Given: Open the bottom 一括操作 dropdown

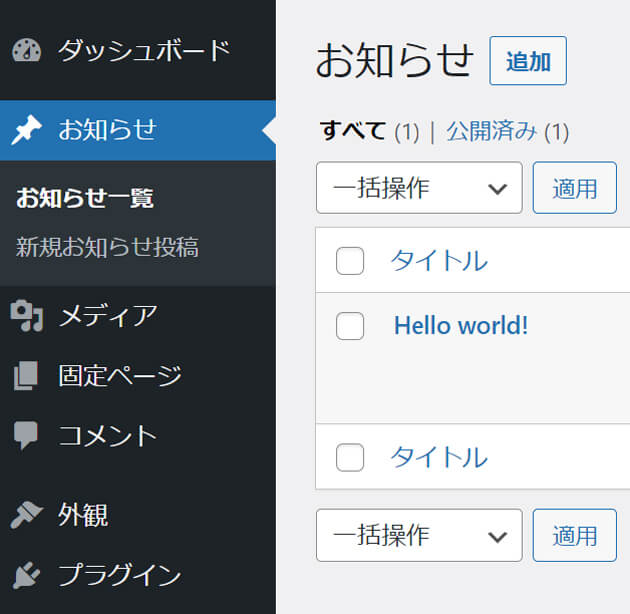Looking at the screenshot, I should tap(419, 535).
